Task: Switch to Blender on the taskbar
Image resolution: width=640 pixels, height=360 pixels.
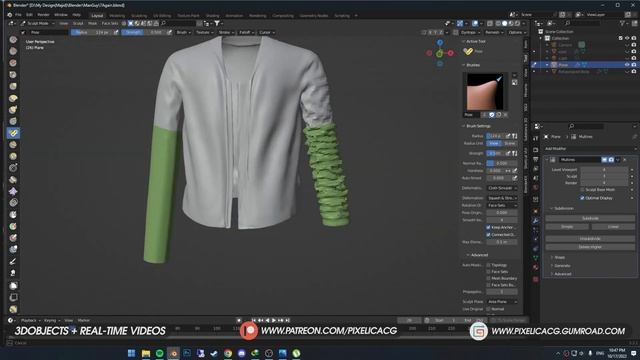Action: click(x=173, y=353)
